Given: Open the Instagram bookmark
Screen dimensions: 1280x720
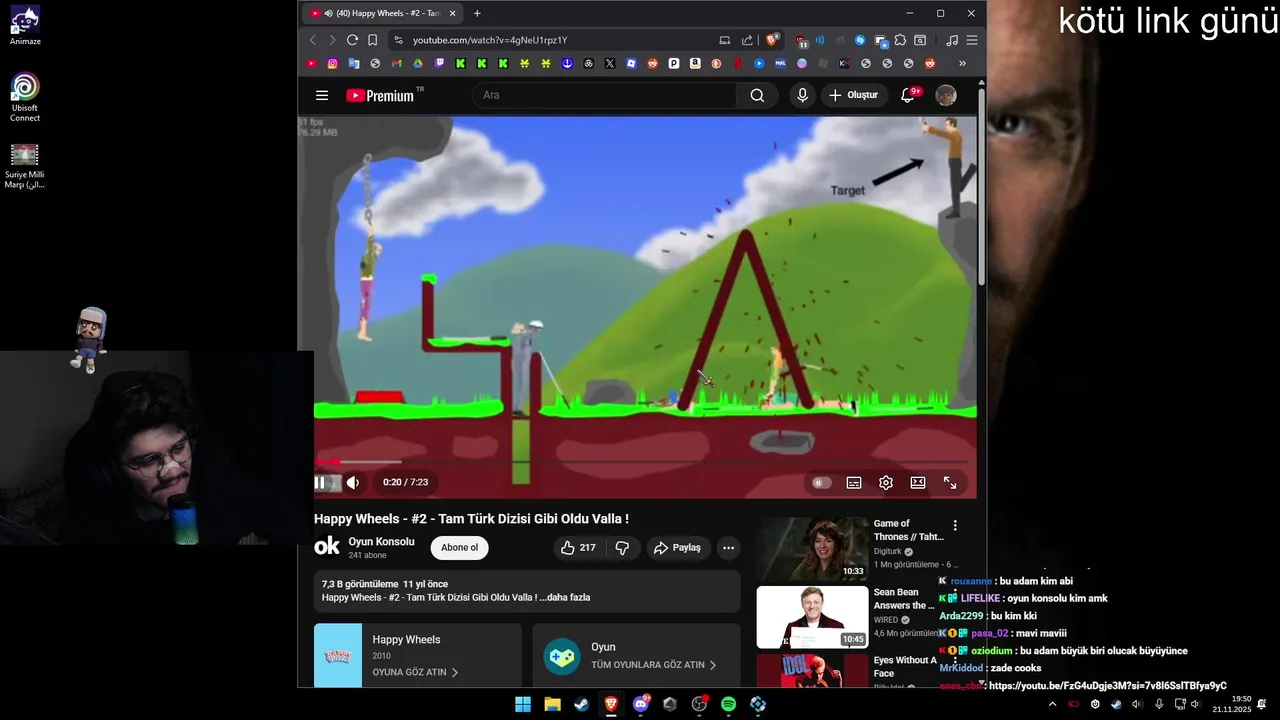Looking at the screenshot, I should (x=333, y=63).
